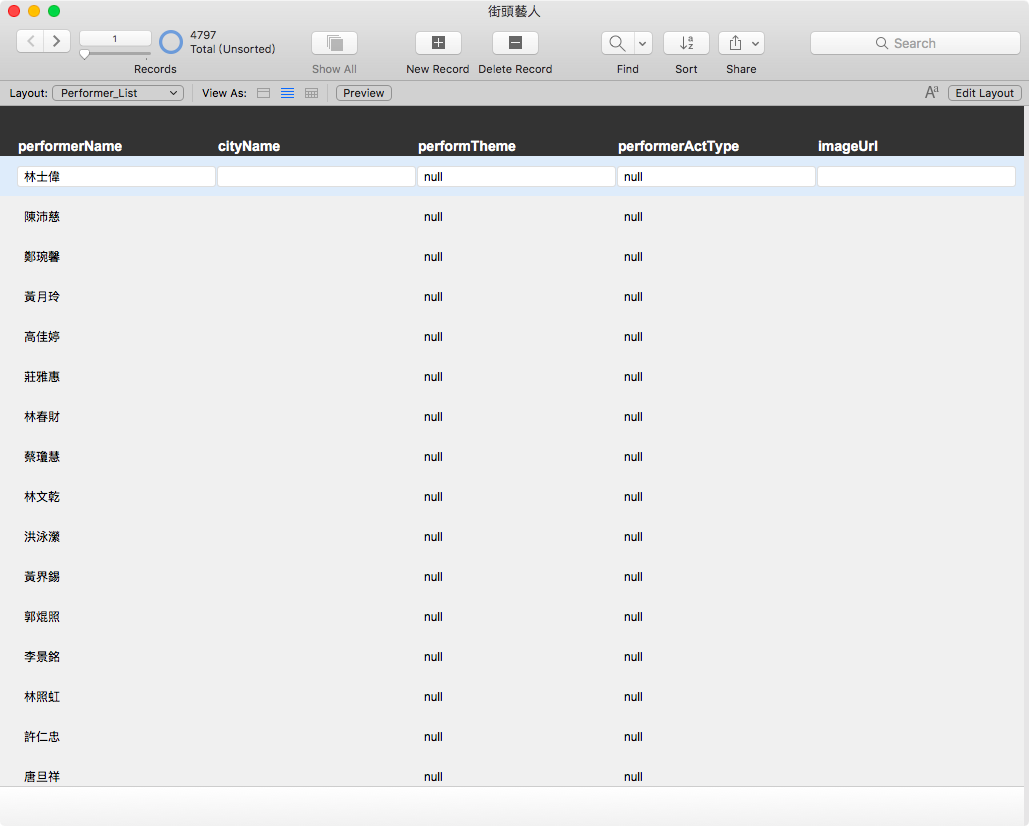Open the Layout Performer_List dropdown
Image resolution: width=1029 pixels, height=826 pixels.
(118, 93)
